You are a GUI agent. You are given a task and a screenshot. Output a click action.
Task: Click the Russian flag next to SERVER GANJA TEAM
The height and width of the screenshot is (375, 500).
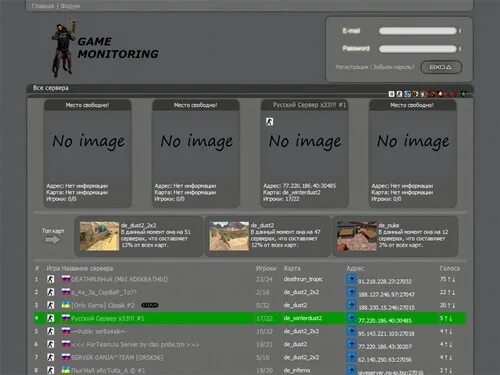(x=66, y=357)
